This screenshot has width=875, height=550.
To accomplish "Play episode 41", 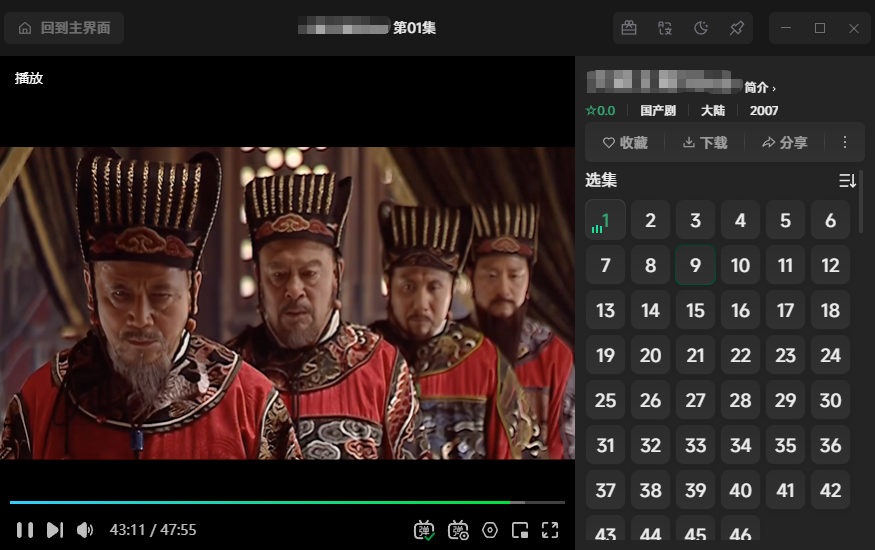I will 785,490.
